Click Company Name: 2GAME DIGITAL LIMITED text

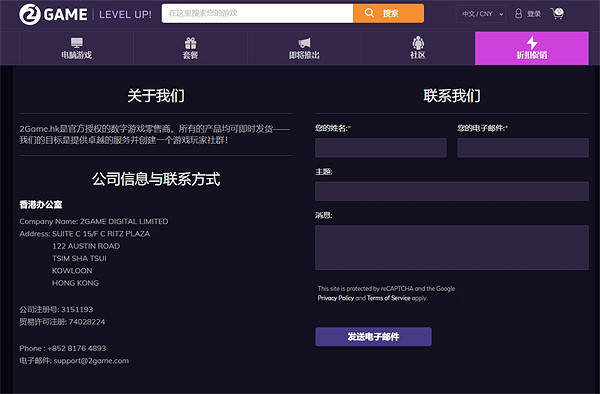(94, 221)
